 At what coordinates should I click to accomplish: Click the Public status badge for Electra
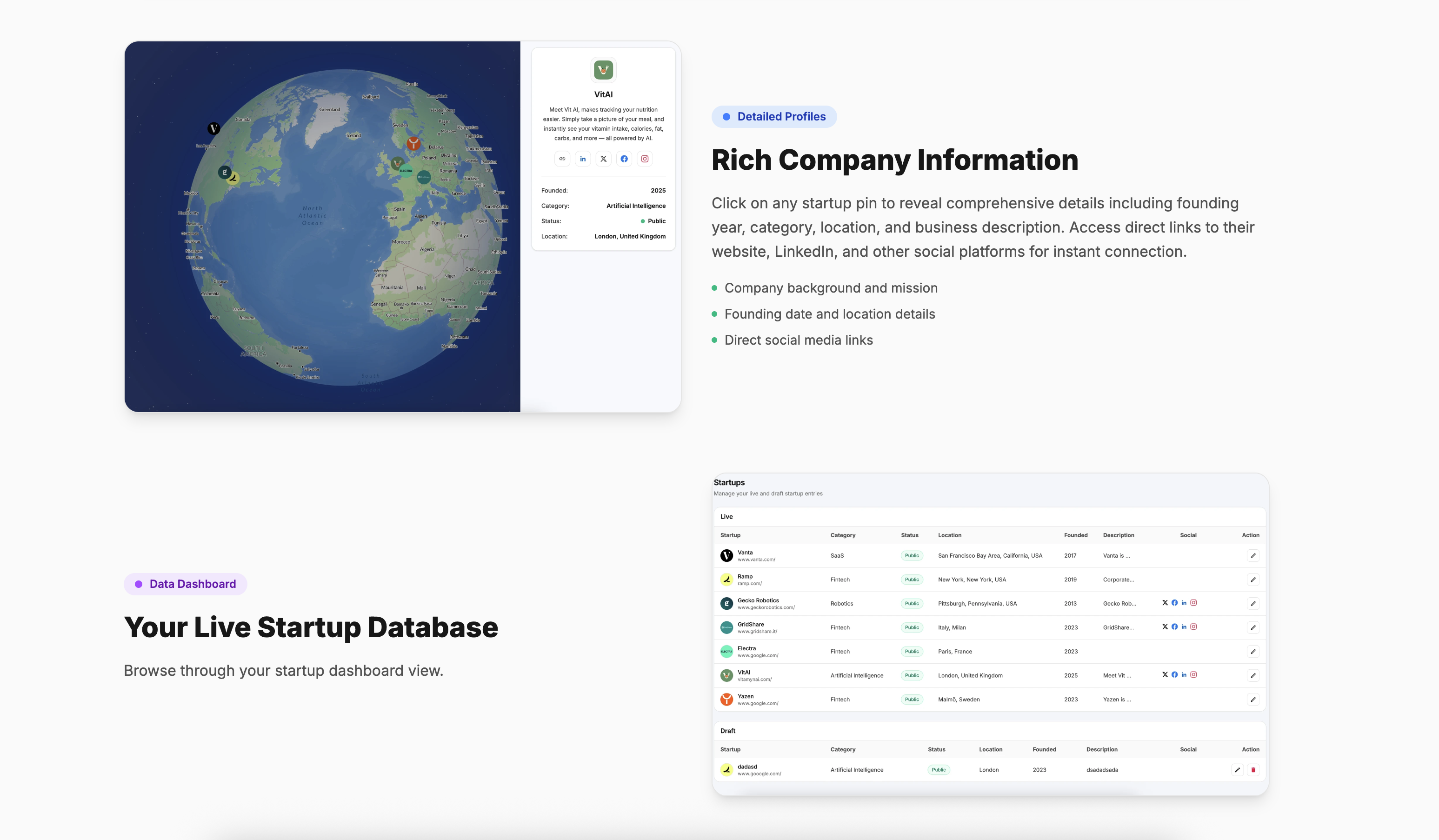[x=912, y=652]
